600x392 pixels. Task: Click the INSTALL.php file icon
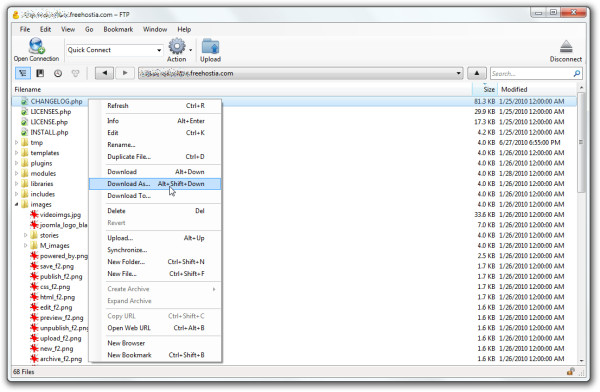tap(24, 132)
